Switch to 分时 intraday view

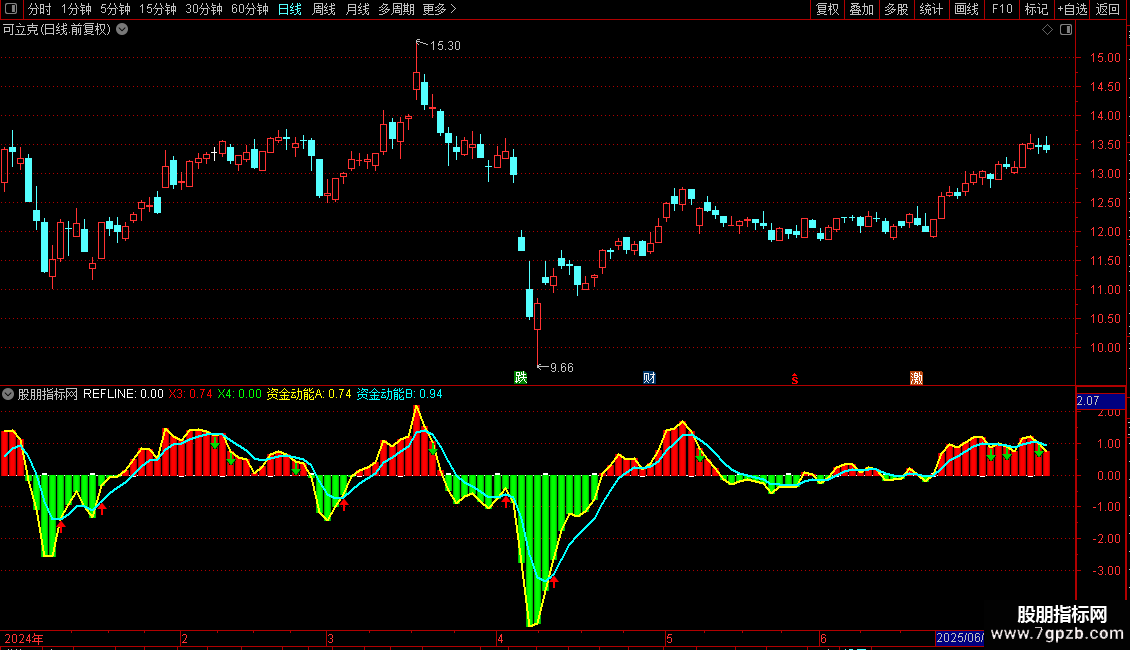40,9
